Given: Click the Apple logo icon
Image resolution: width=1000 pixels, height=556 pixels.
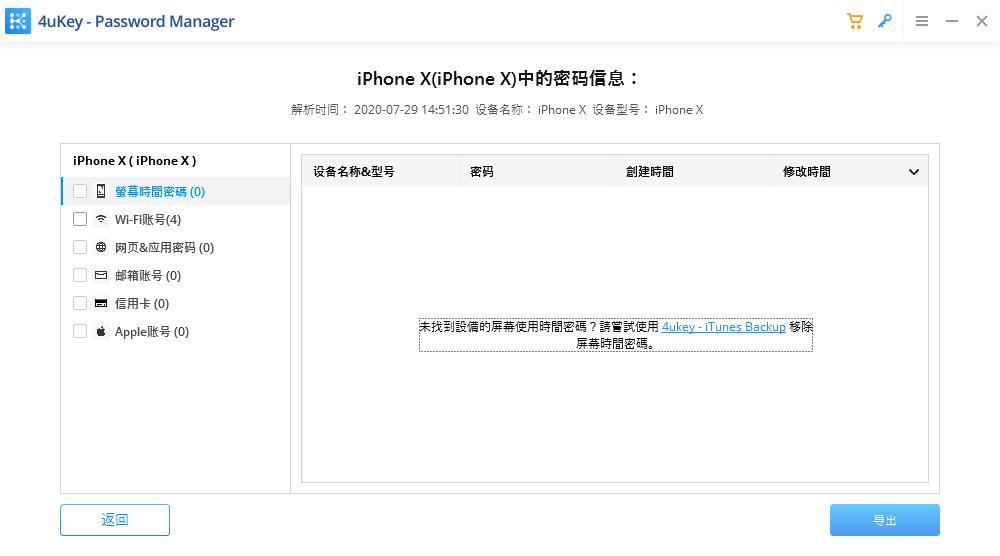Looking at the screenshot, I should tap(101, 331).
